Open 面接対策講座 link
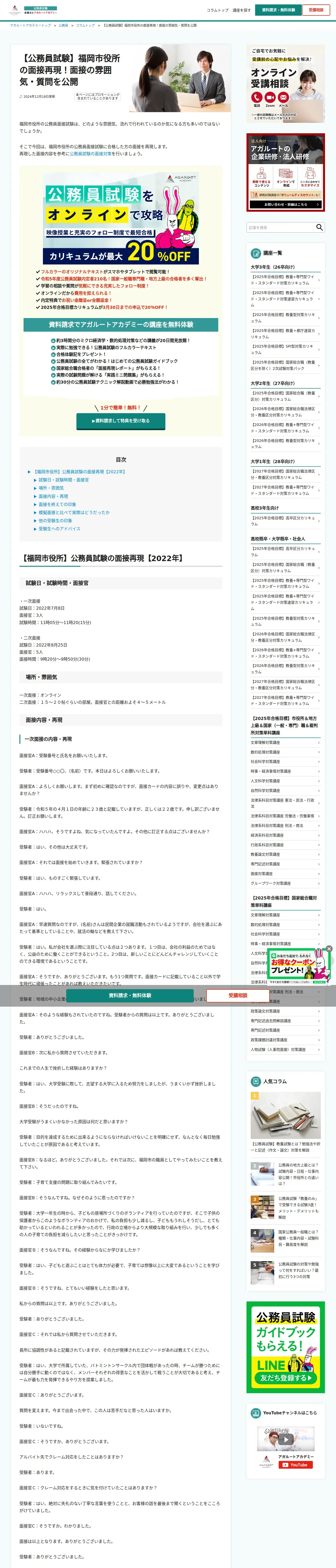 (285, 873)
